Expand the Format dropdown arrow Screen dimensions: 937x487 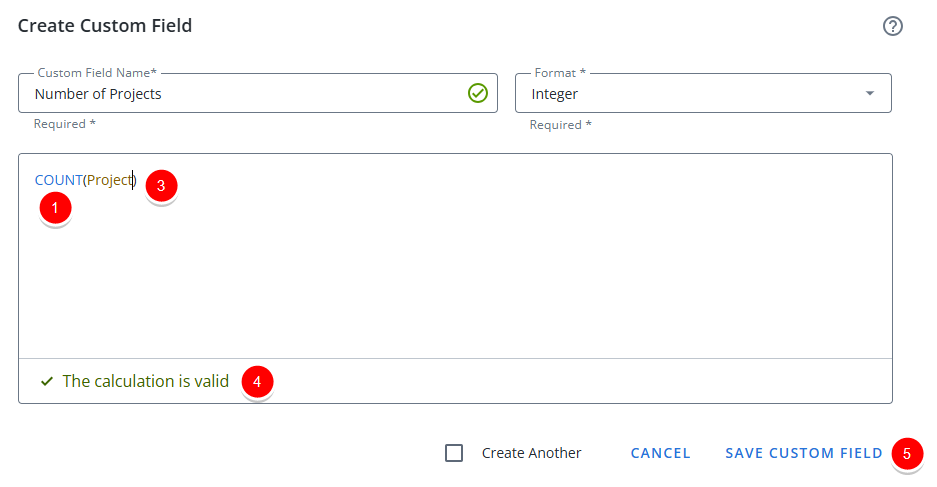click(x=870, y=93)
